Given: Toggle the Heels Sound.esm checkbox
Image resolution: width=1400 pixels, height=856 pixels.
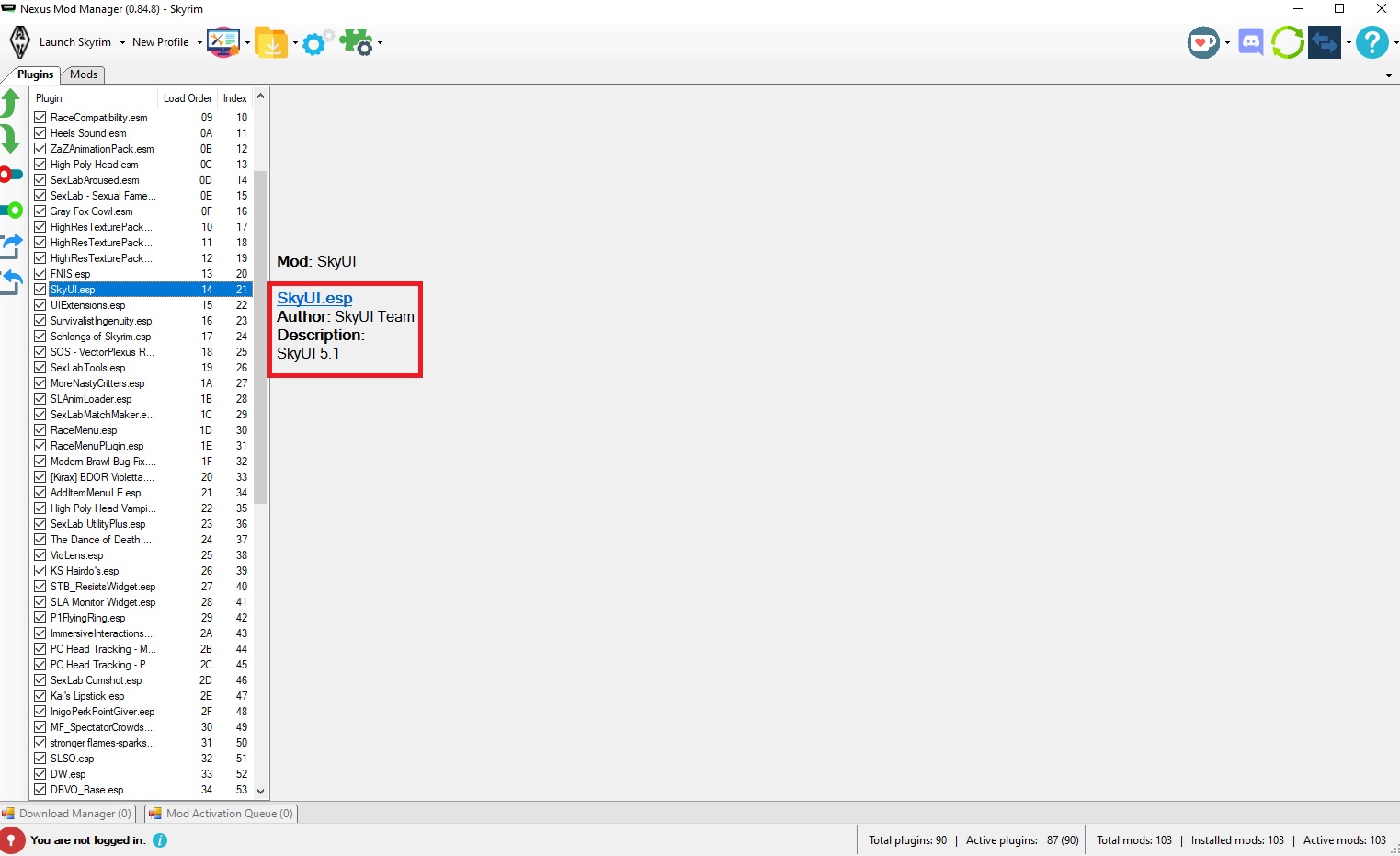Looking at the screenshot, I should pos(40,133).
